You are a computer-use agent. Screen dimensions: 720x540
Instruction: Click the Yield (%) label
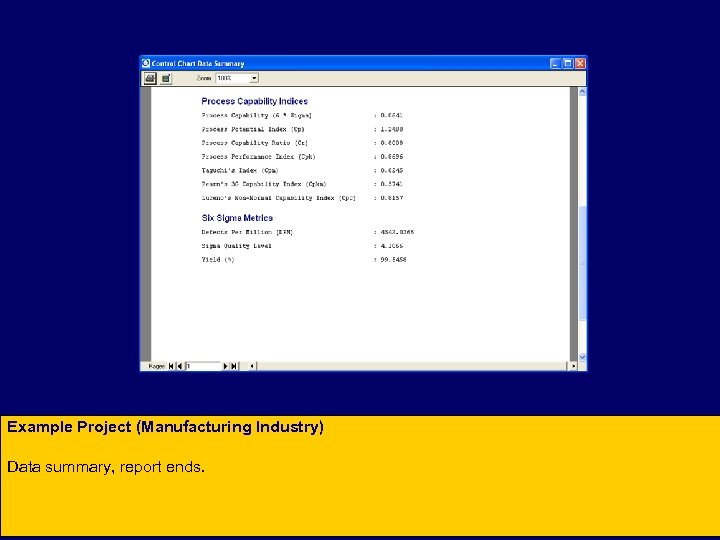[218, 259]
